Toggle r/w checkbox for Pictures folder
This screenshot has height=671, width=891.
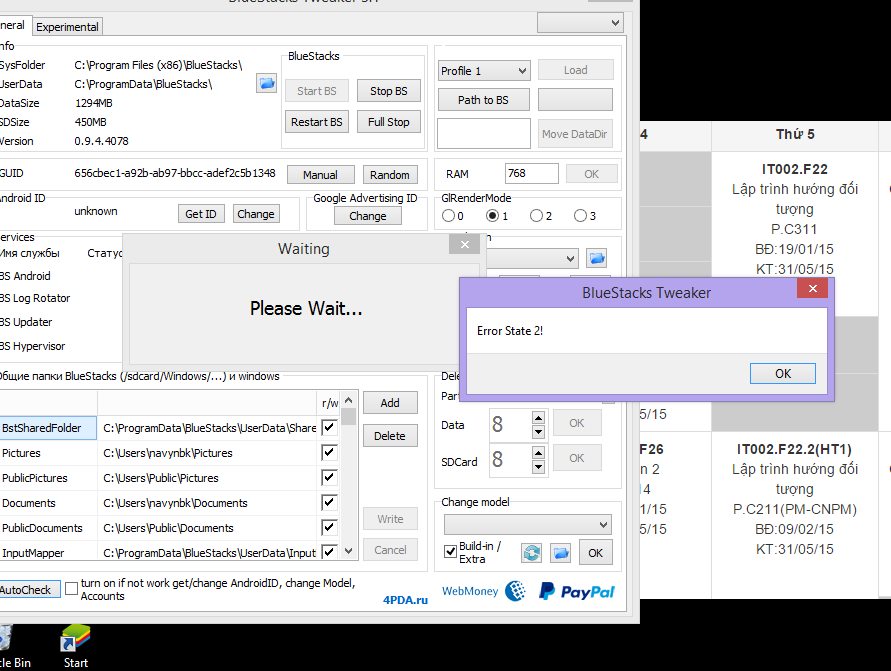click(330, 452)
